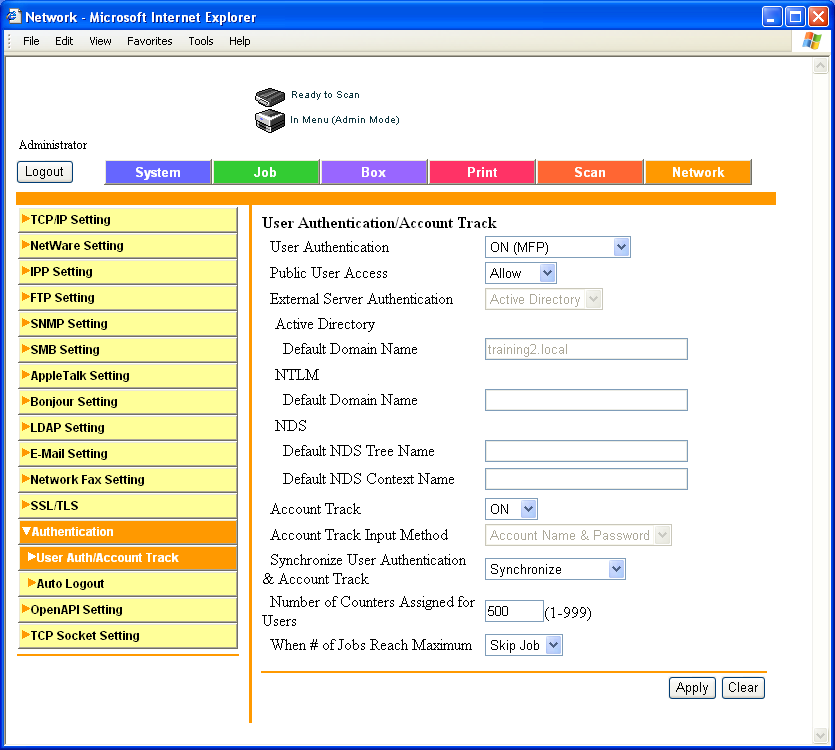Click the Default NDS Context Name field
The image size is (835, 750).
pyautogui.click(x=586, y=479)
